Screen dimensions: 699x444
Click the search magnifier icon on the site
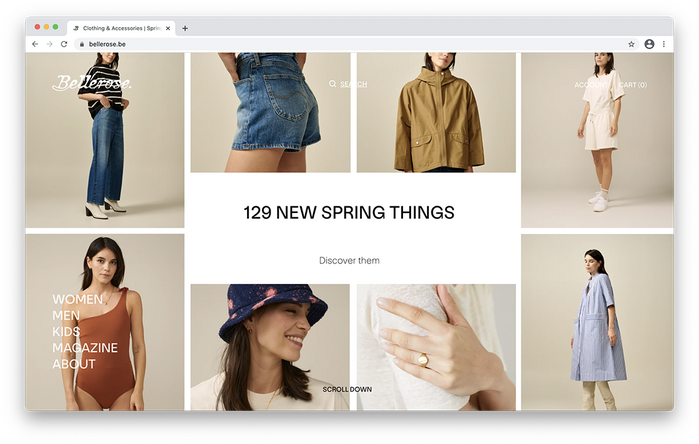coord(333,84)
